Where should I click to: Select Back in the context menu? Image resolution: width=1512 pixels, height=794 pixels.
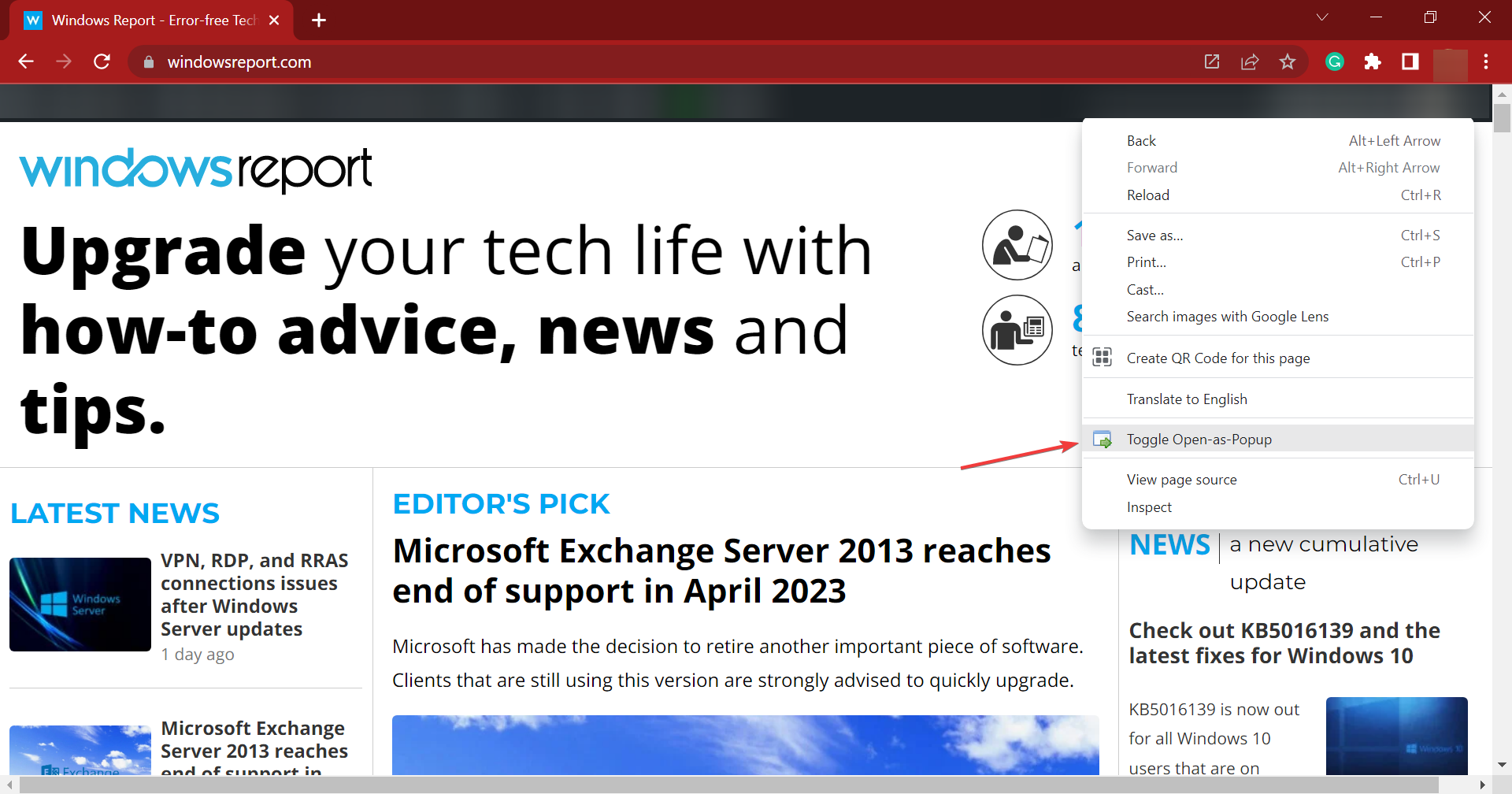pyautogui.click(x=1278, y=141)
